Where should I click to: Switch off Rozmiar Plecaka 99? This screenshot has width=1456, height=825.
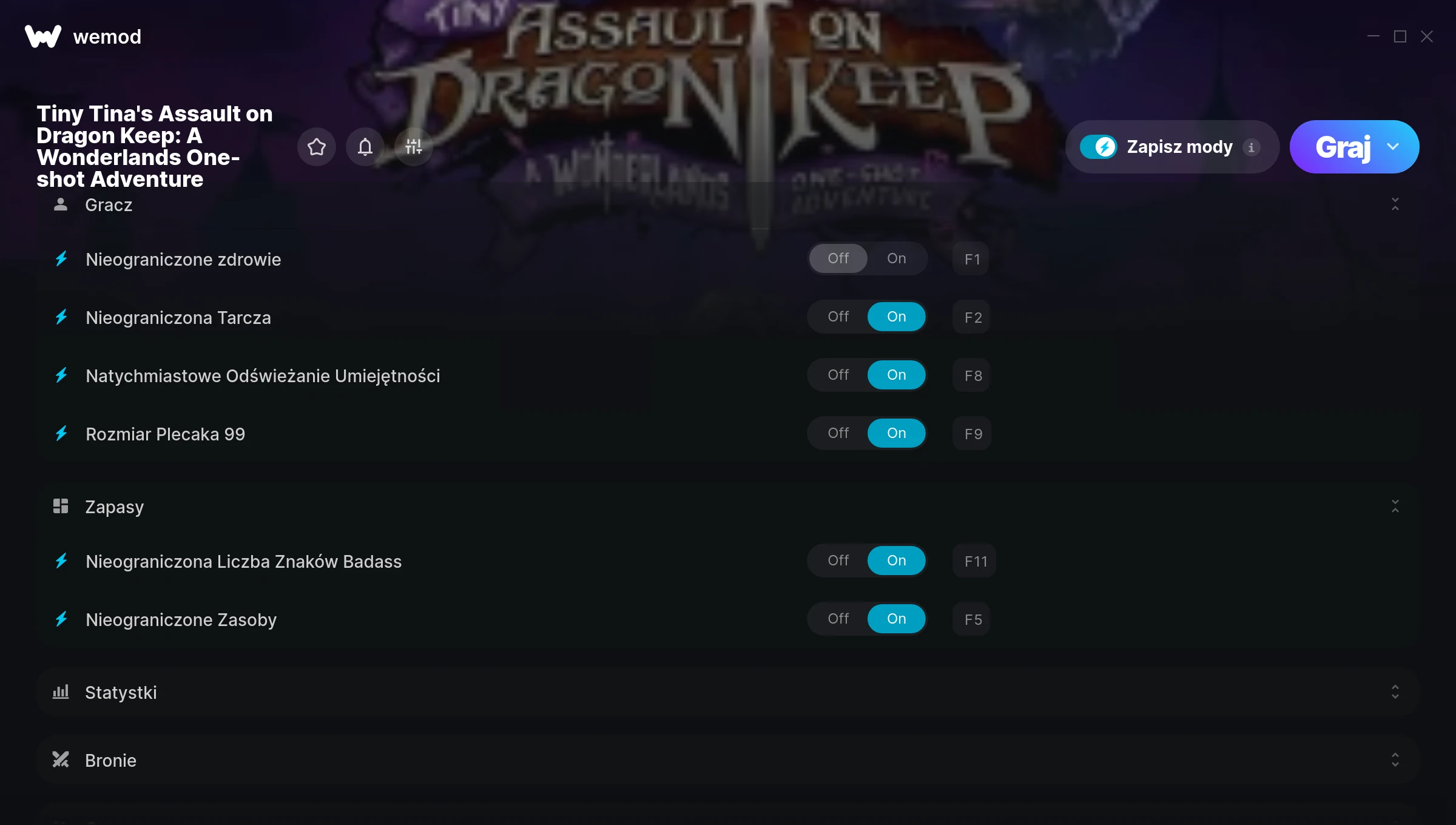pyautogui.click(x=838, y=433)
